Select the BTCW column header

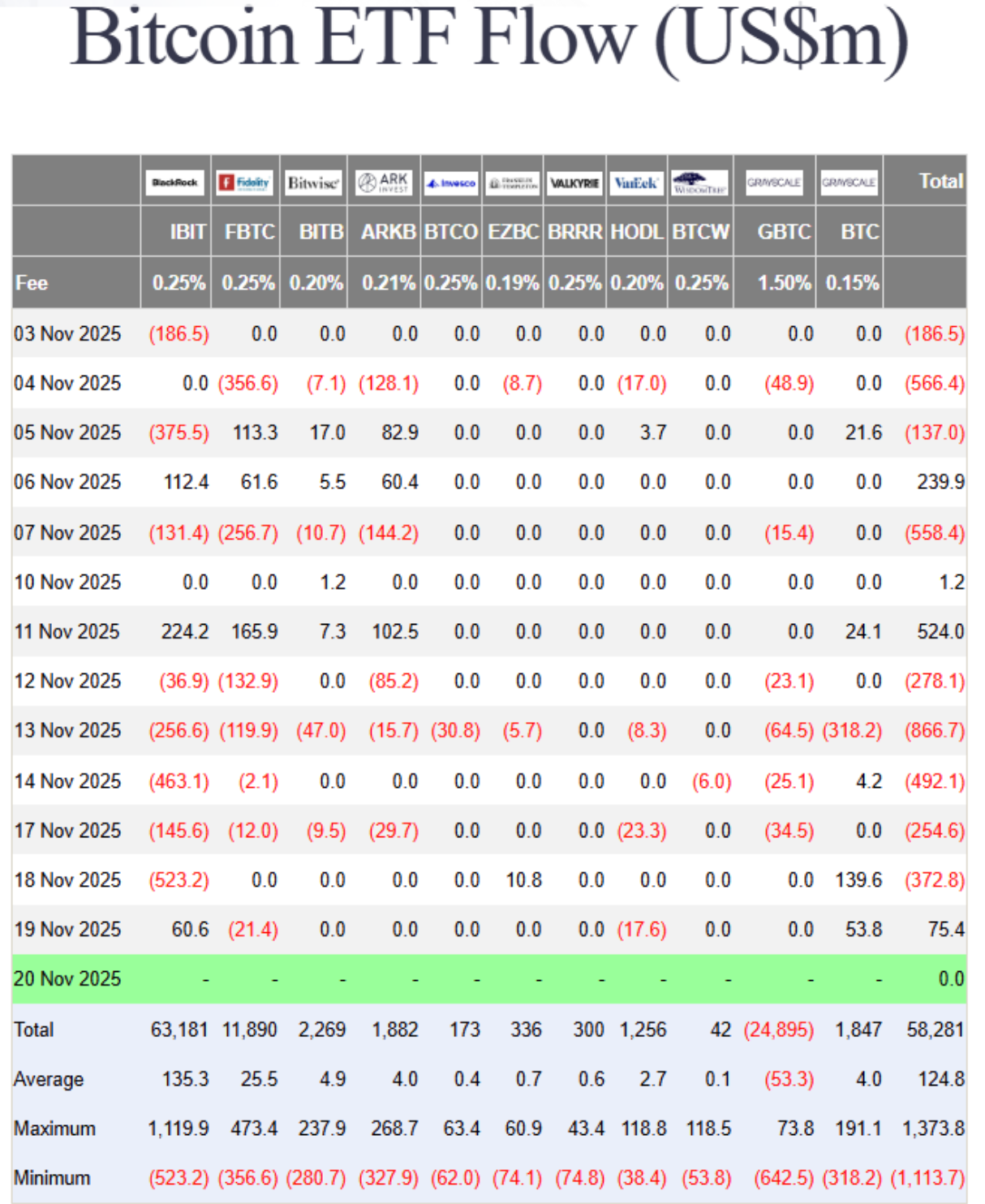[701, 232]
